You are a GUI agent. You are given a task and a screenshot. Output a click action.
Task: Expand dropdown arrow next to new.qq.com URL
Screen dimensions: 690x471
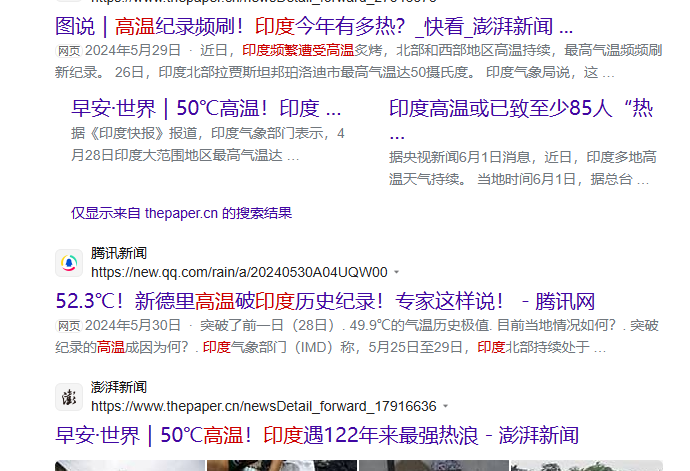[x=396, y=272]
